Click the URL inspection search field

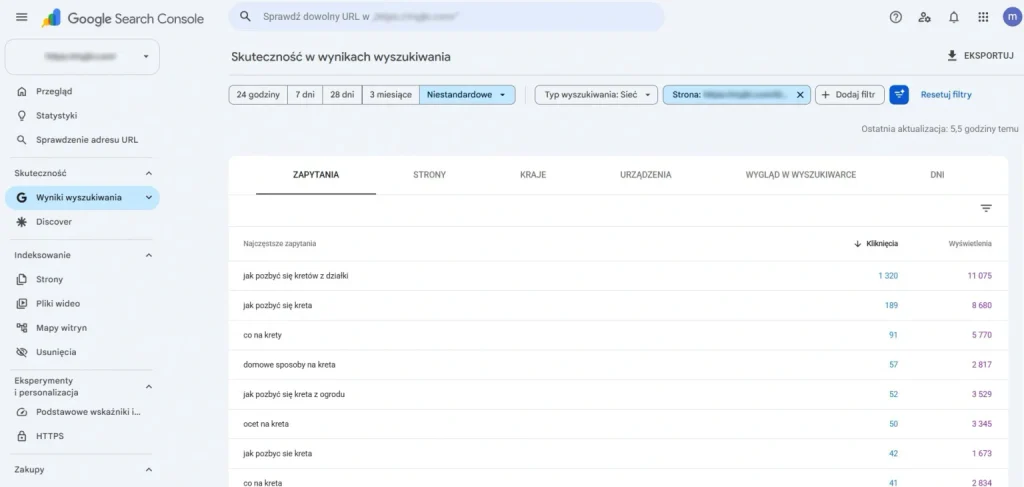point(446,17)
